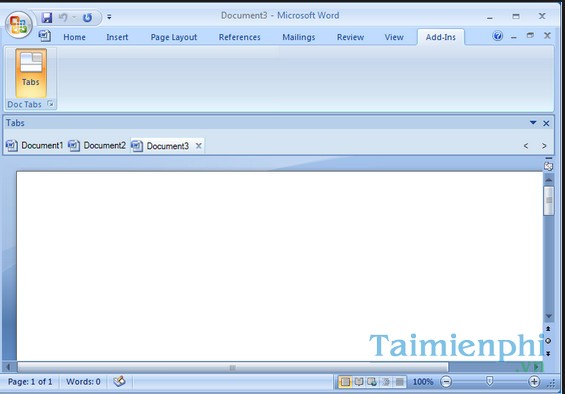The image size is (565, 394).
Task: Open the View ribbon tab
Action: 394,37
